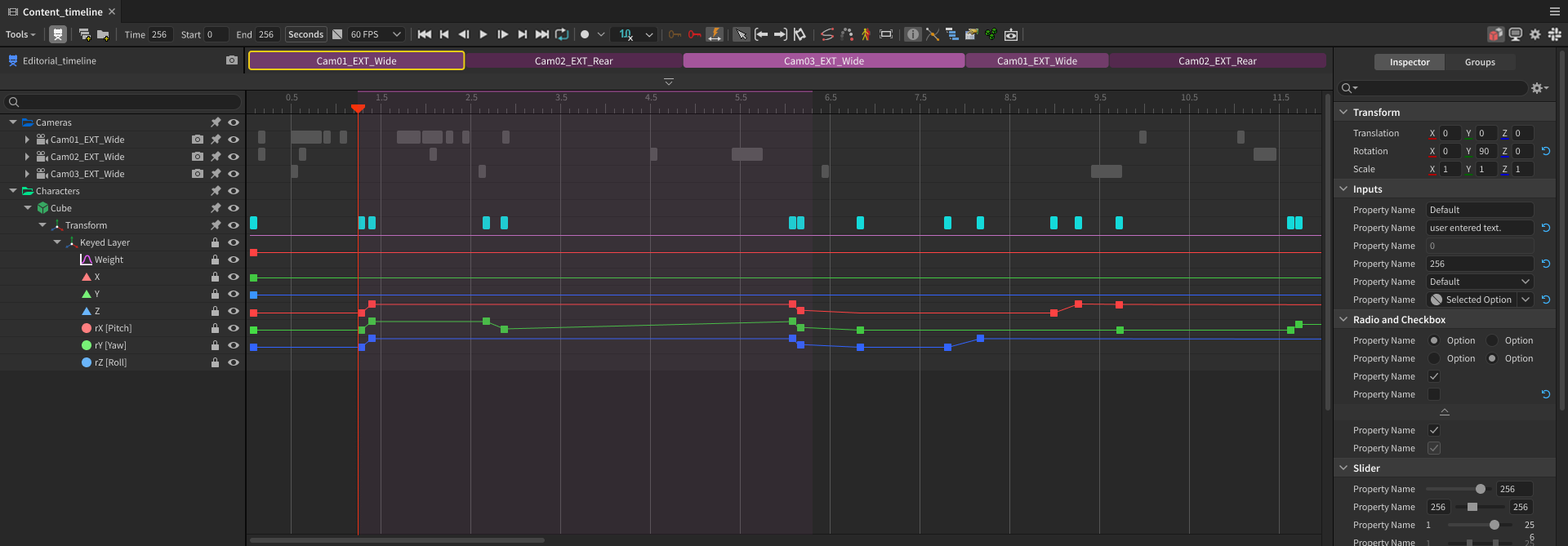Select the Cam03_EXT_Wide clip in editorial track
Viewport: 1568px width, 546px height.
[824, 60]
